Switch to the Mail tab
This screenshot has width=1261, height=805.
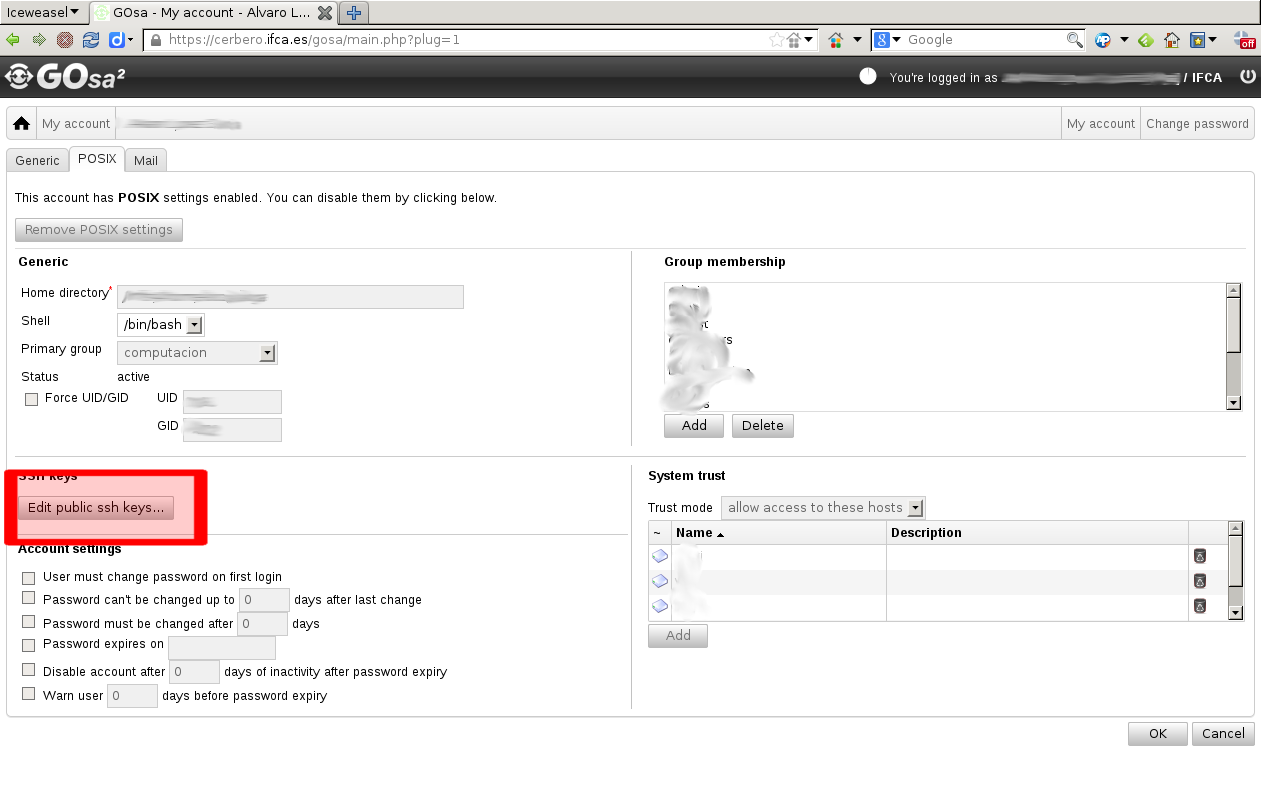[x=146, y=160]
